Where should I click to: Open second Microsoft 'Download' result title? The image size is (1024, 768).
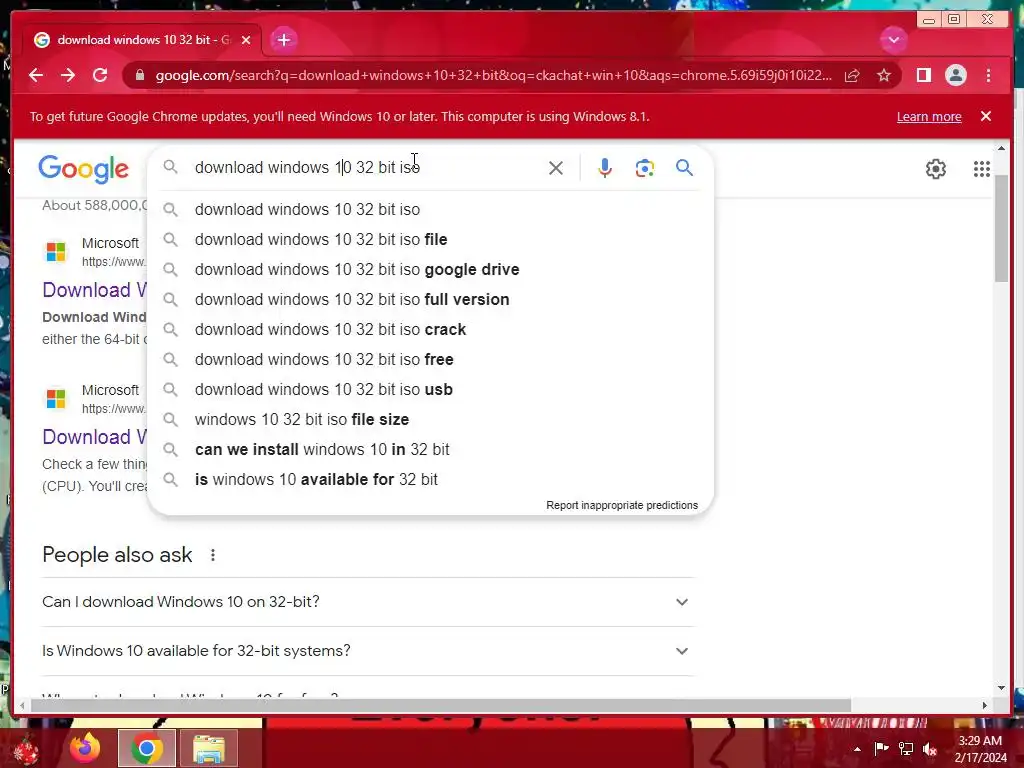coord(95,437)
